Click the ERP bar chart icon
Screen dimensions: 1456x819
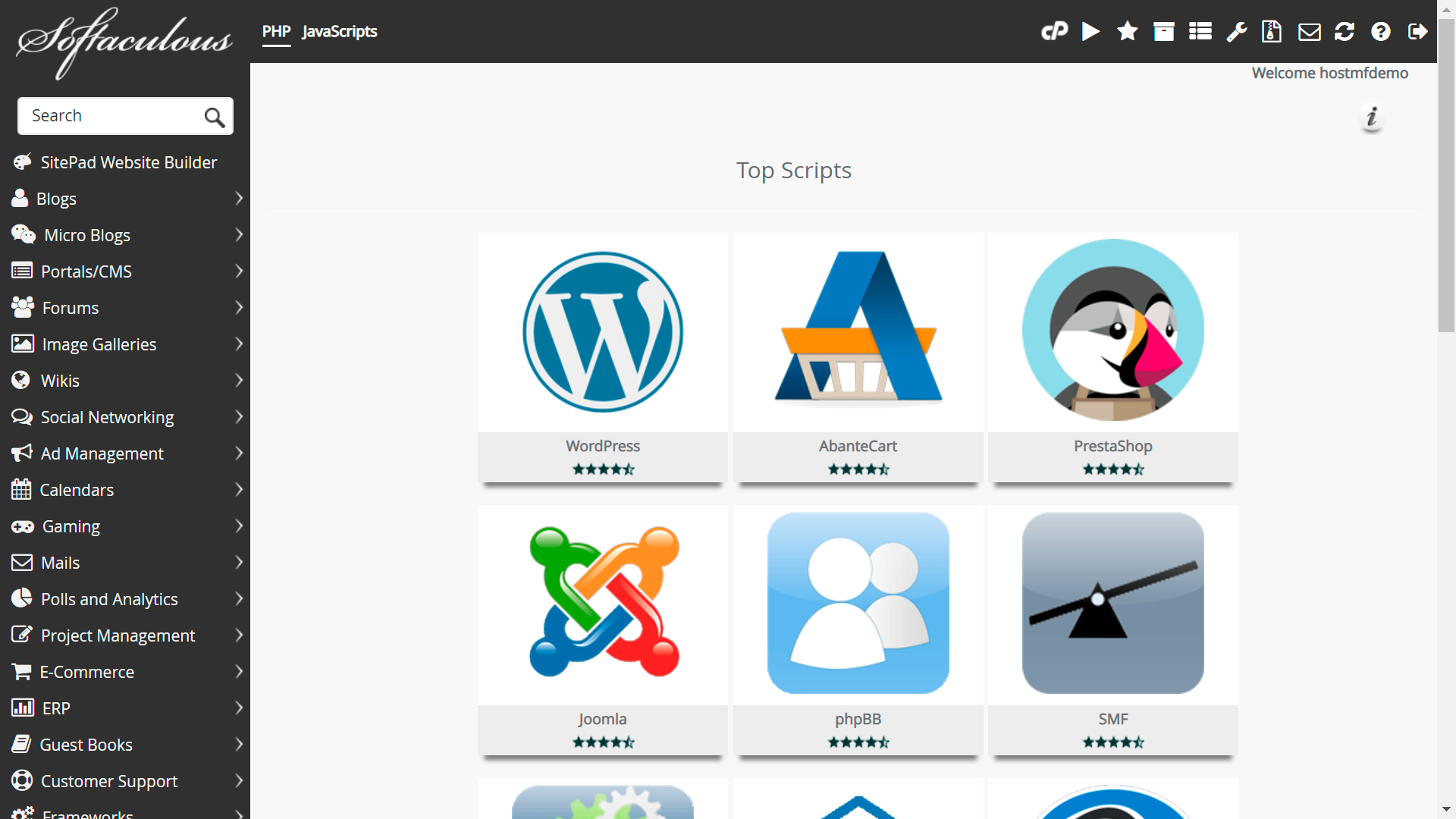(x=23, y=708)
